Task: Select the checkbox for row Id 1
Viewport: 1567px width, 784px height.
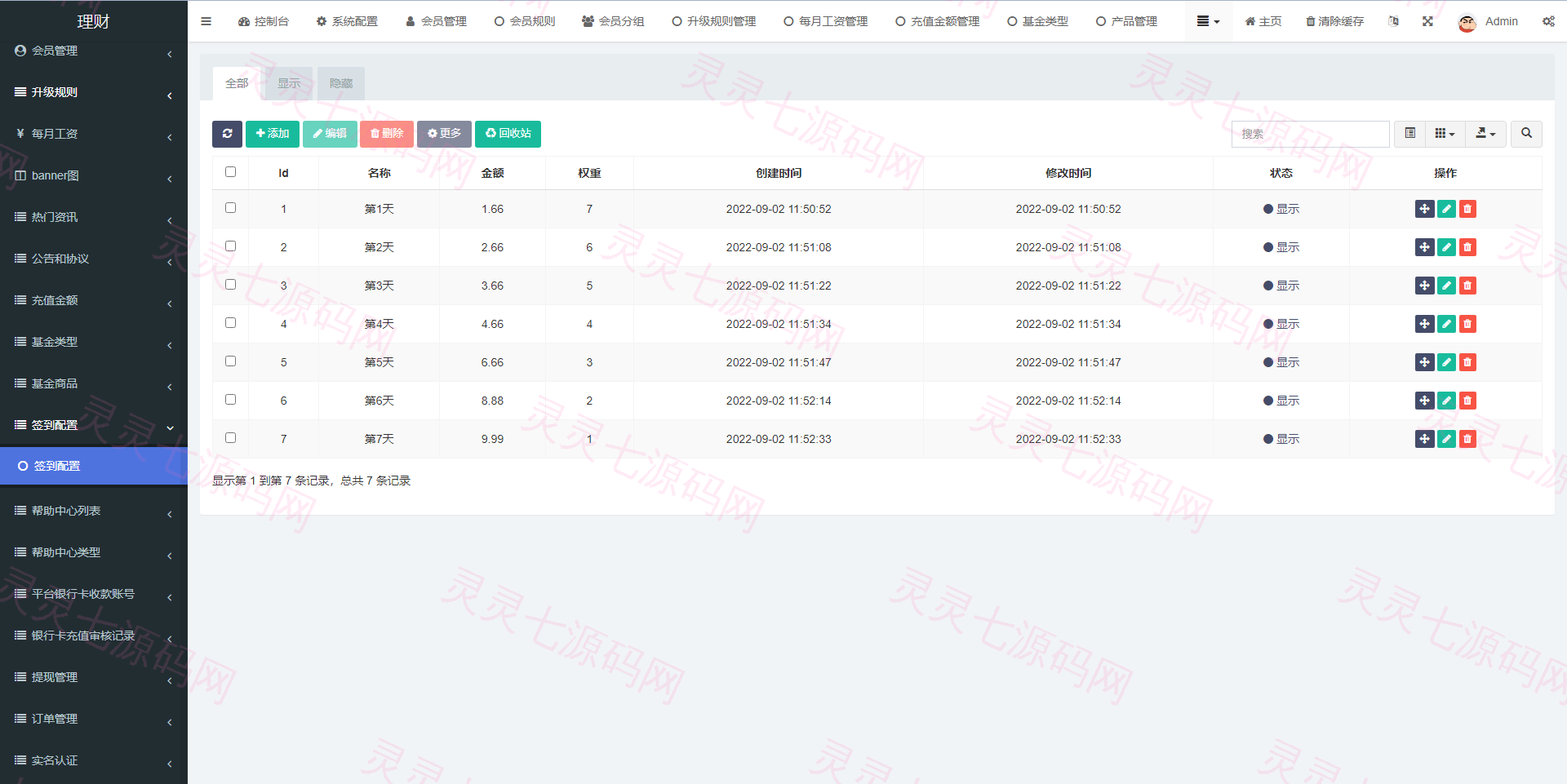Action: click(230, 208)
